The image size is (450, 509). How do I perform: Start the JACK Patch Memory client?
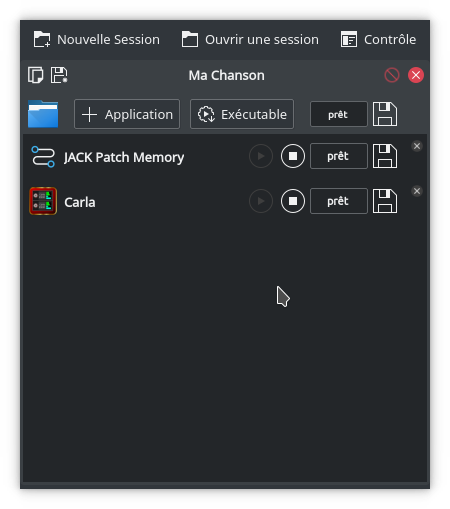(261, 156)
